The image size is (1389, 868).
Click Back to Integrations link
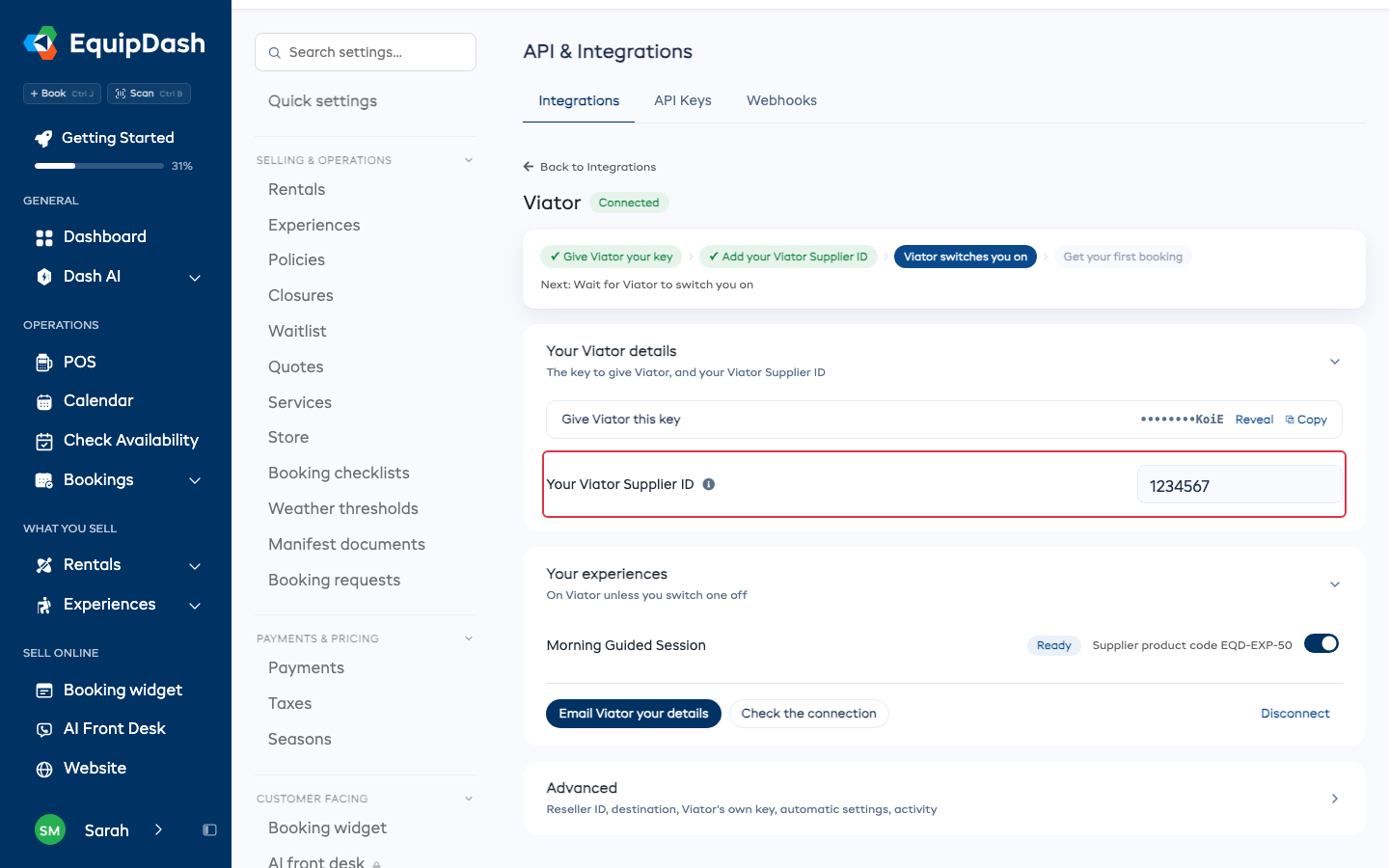(x=589, y=167)
